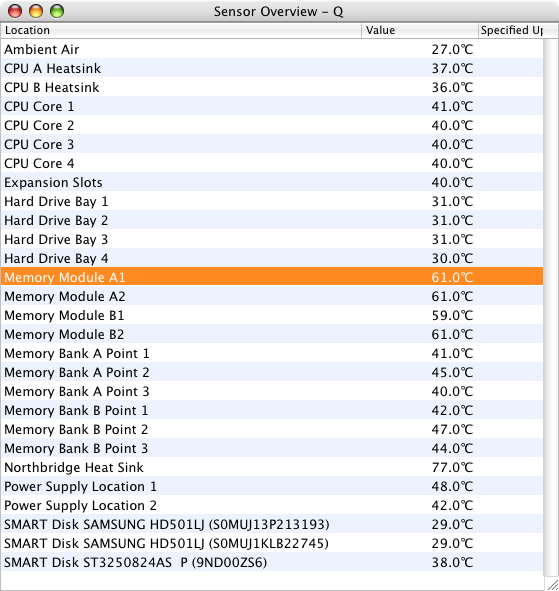Select Power Supply Location 1 row
Viewport: 559px width, 591px height.
click(272, 486)
